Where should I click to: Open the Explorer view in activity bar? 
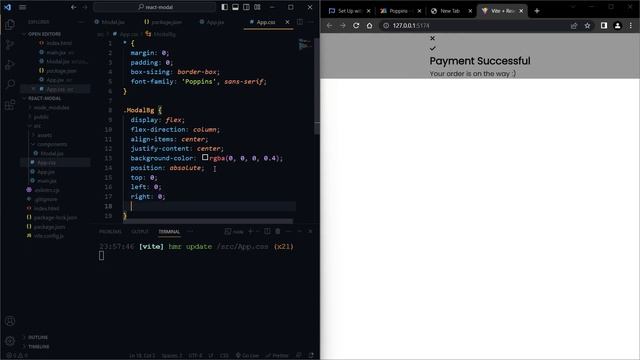click(10, 24)
